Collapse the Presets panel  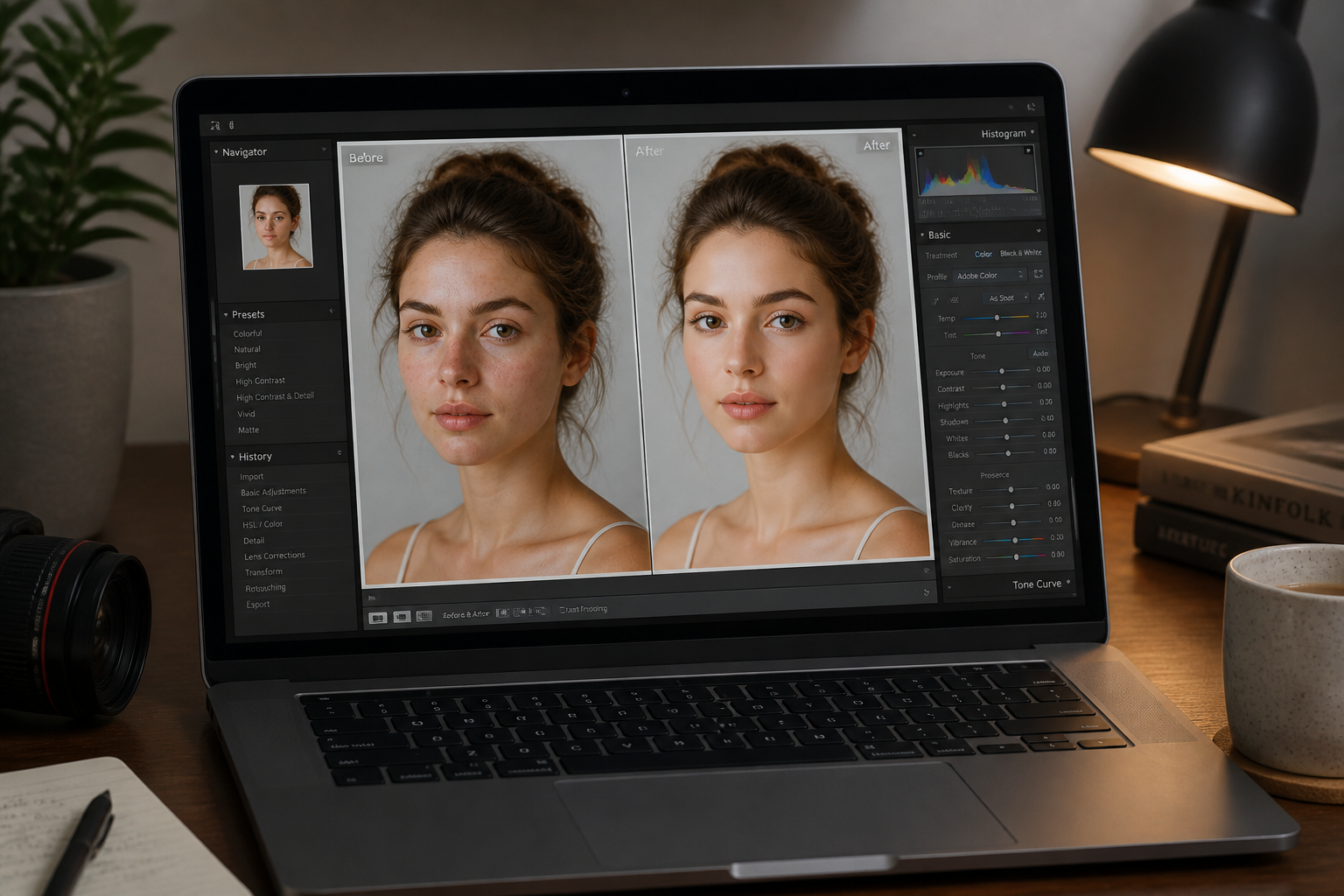point(226,315)
